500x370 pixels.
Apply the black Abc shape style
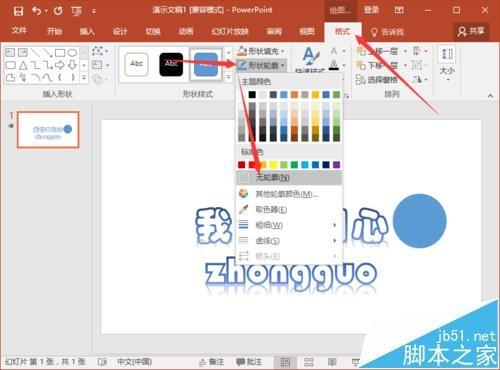tap(171, 64)
